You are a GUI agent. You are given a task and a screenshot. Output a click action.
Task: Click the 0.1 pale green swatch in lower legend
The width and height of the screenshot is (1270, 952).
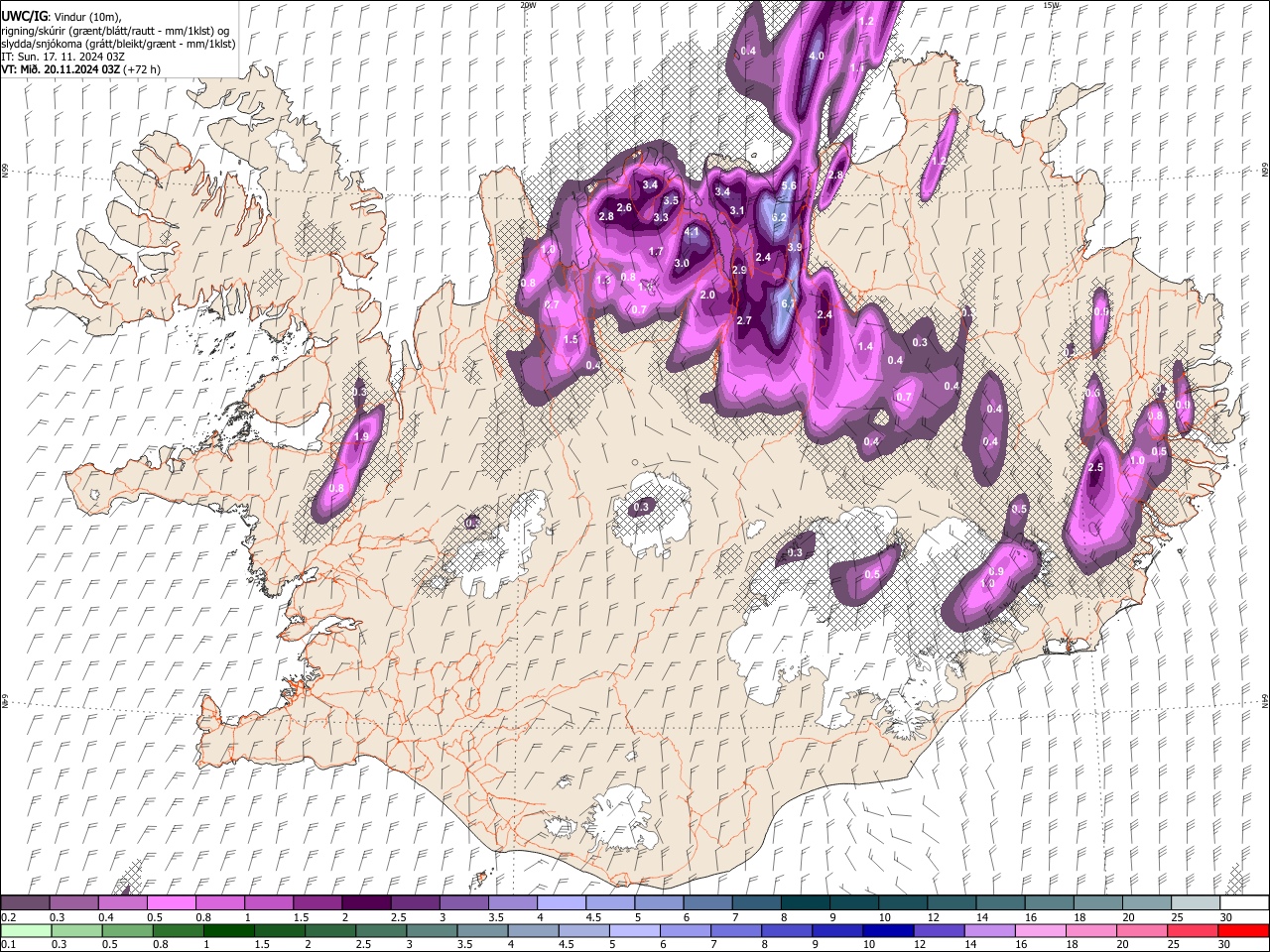(27, 930)
